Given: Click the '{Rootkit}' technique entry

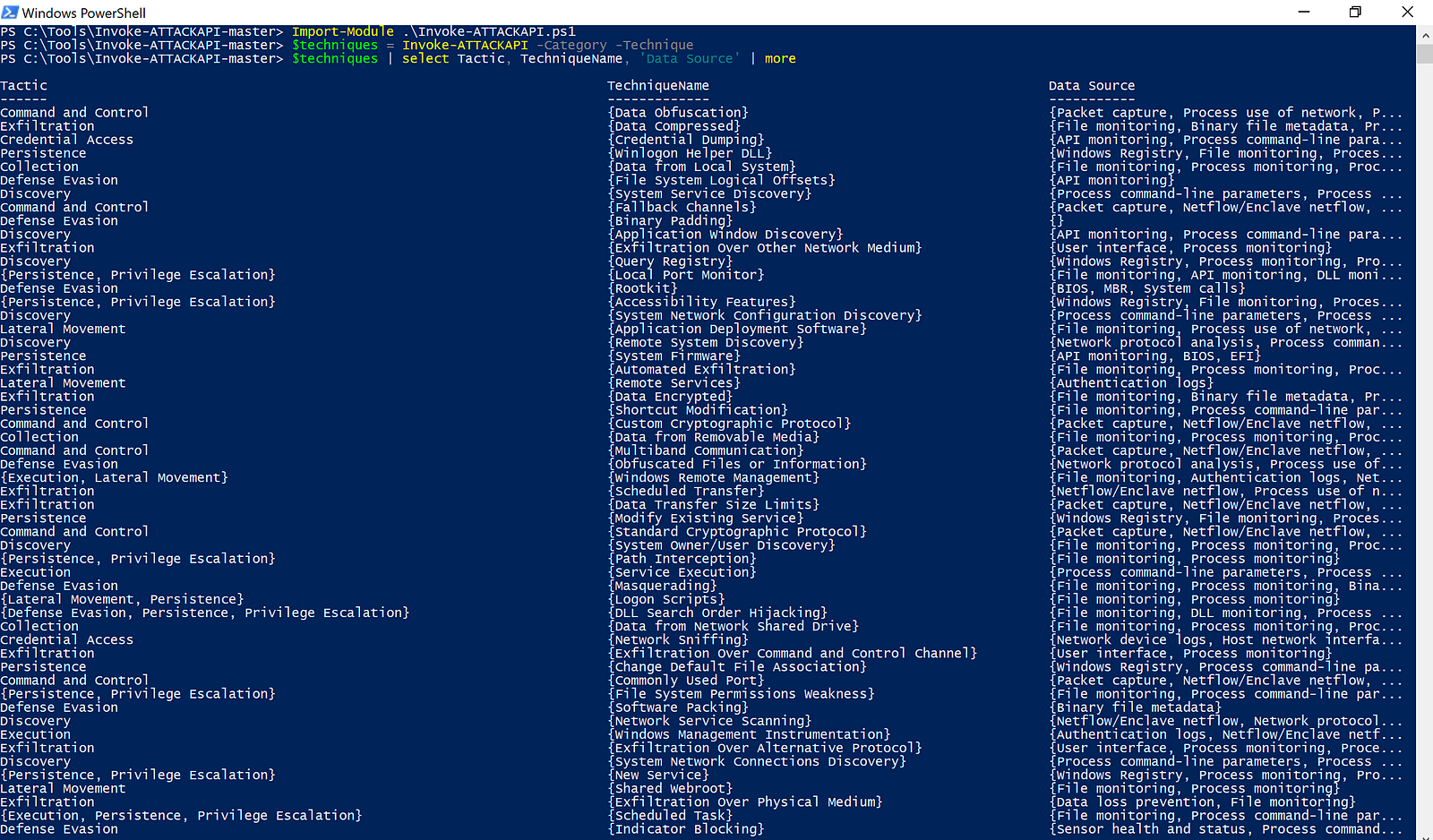Looking at the screenshot, I should [x=642, y=288].
